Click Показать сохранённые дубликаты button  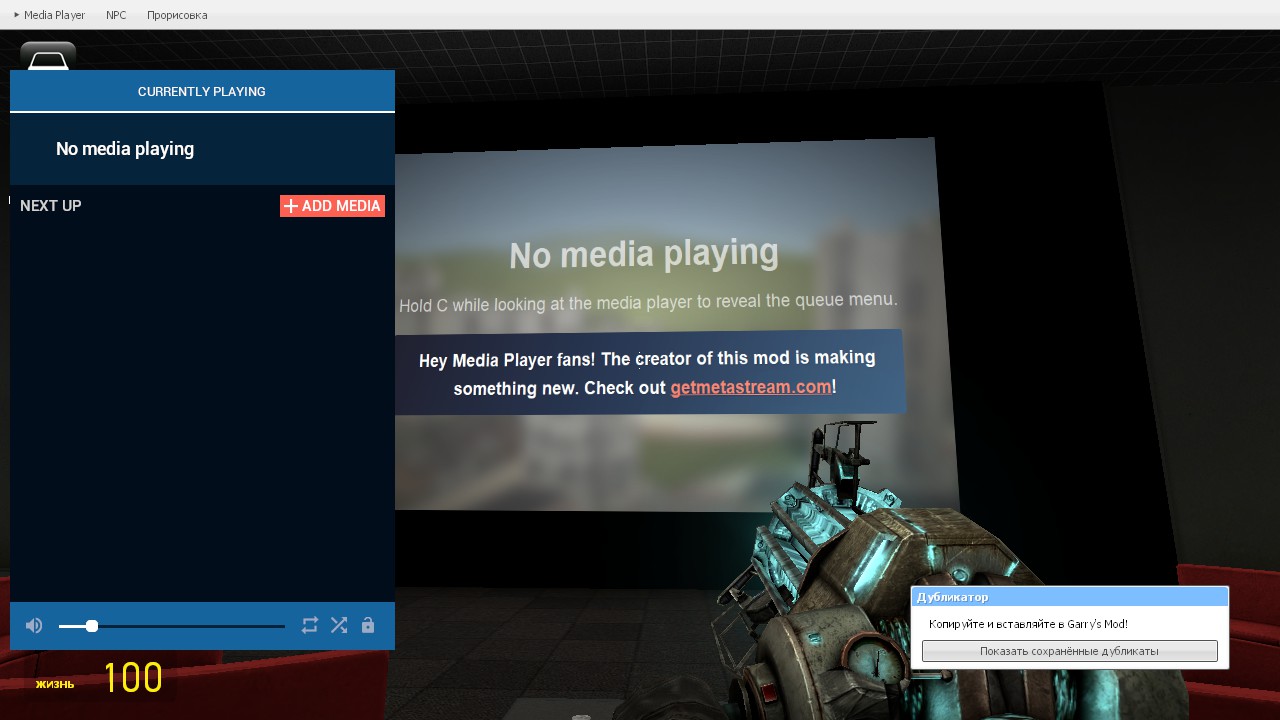click(1070, 651)
